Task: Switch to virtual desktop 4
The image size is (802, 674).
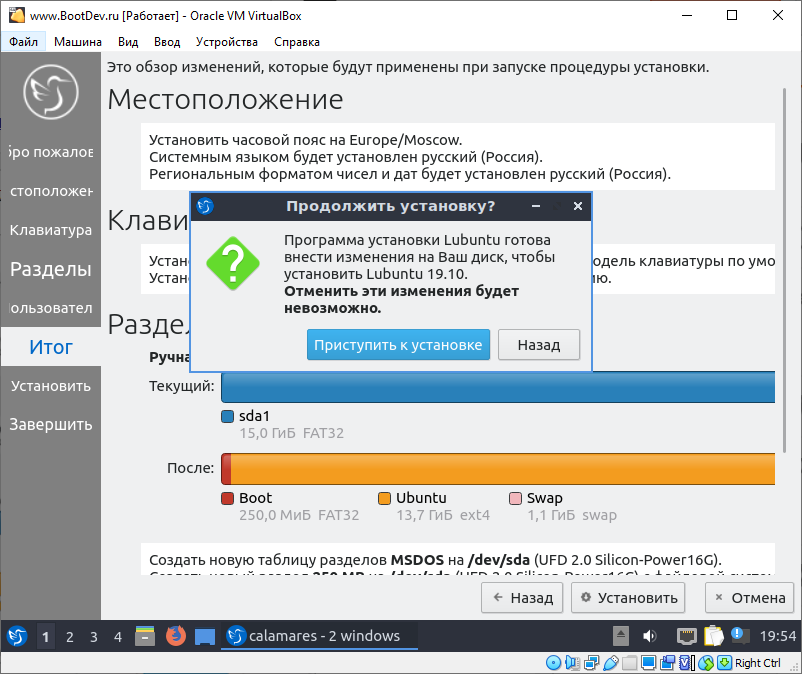Action: 118,637
